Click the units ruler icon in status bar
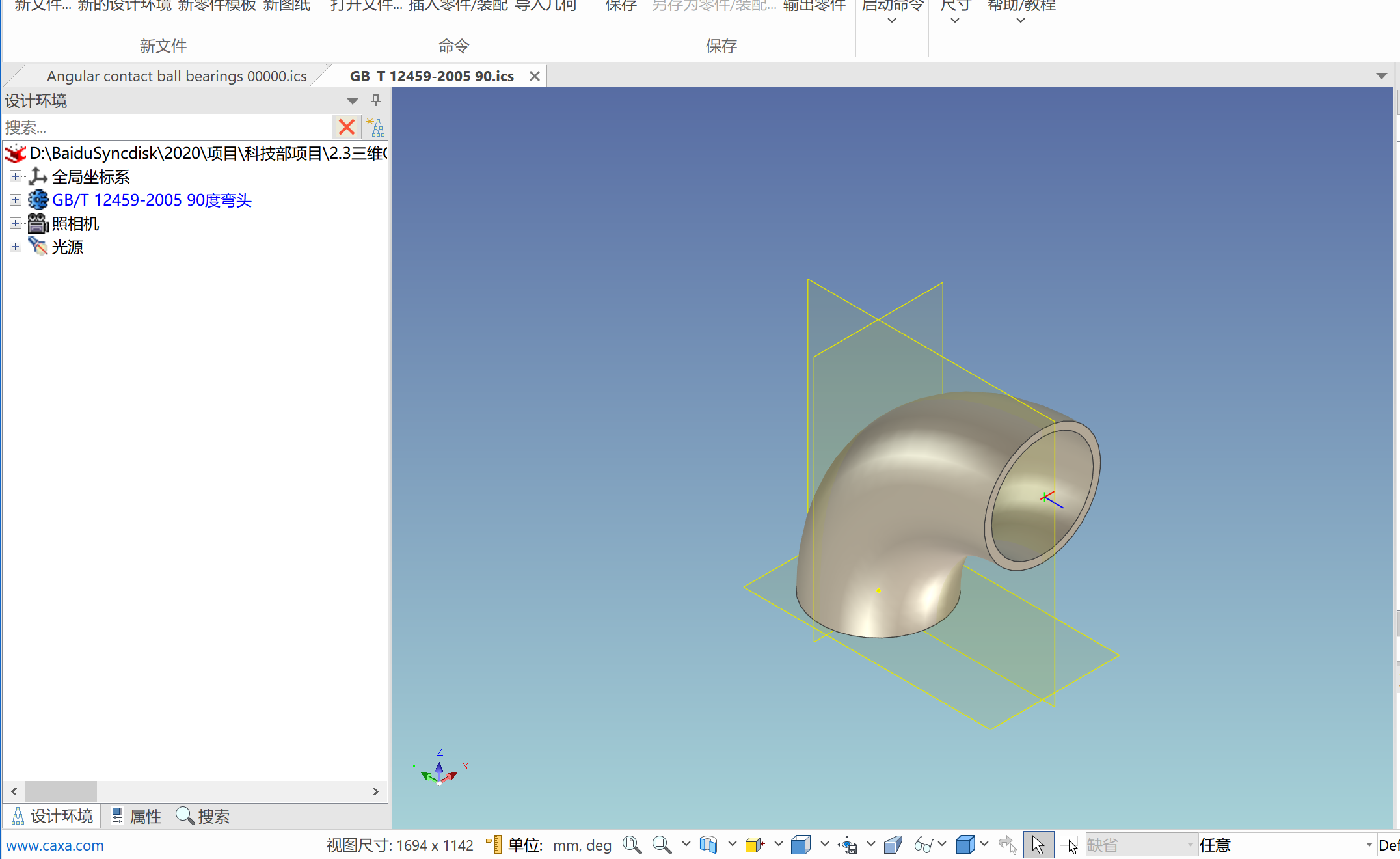 coord(494,845)
